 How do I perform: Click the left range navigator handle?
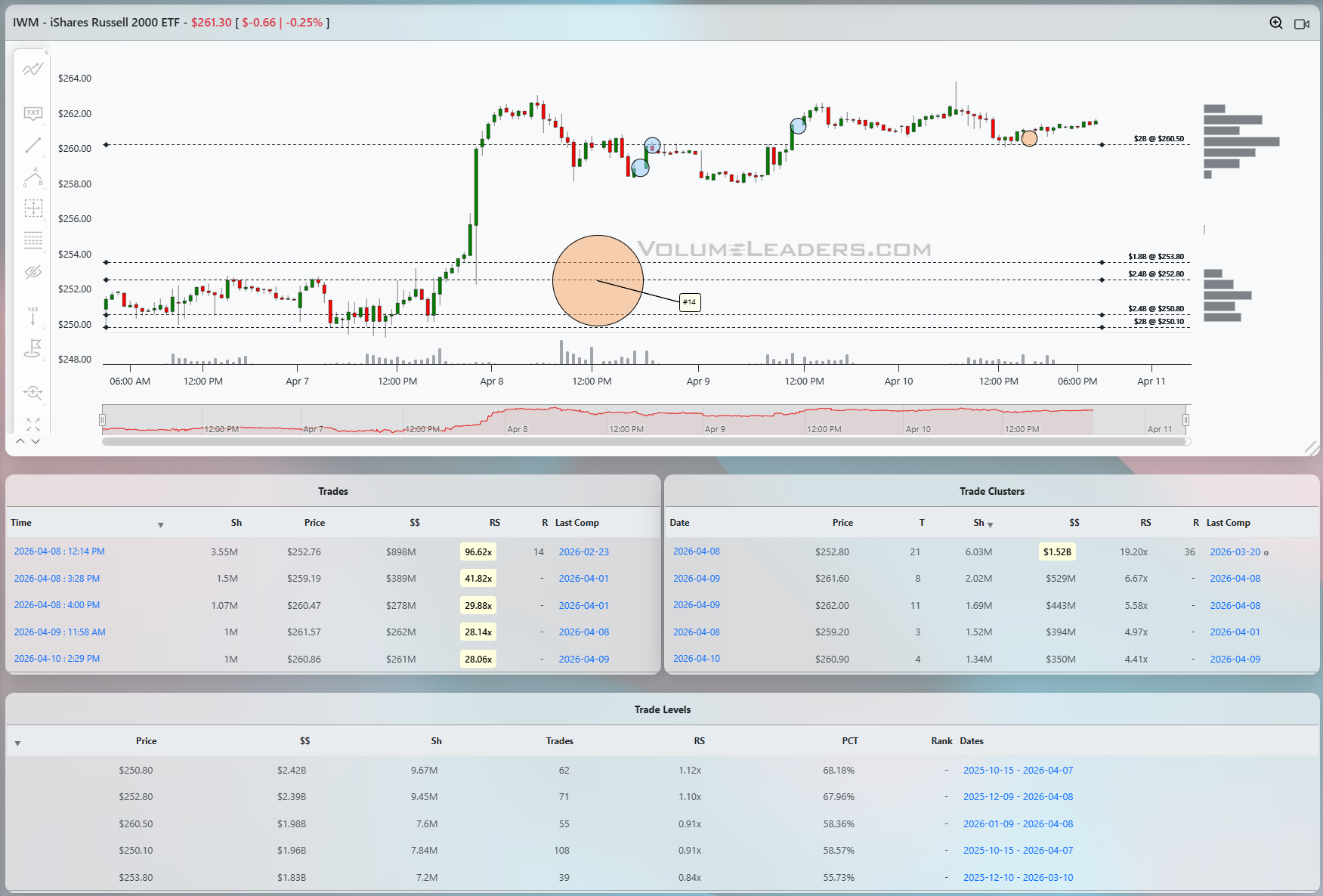(102, 420)
